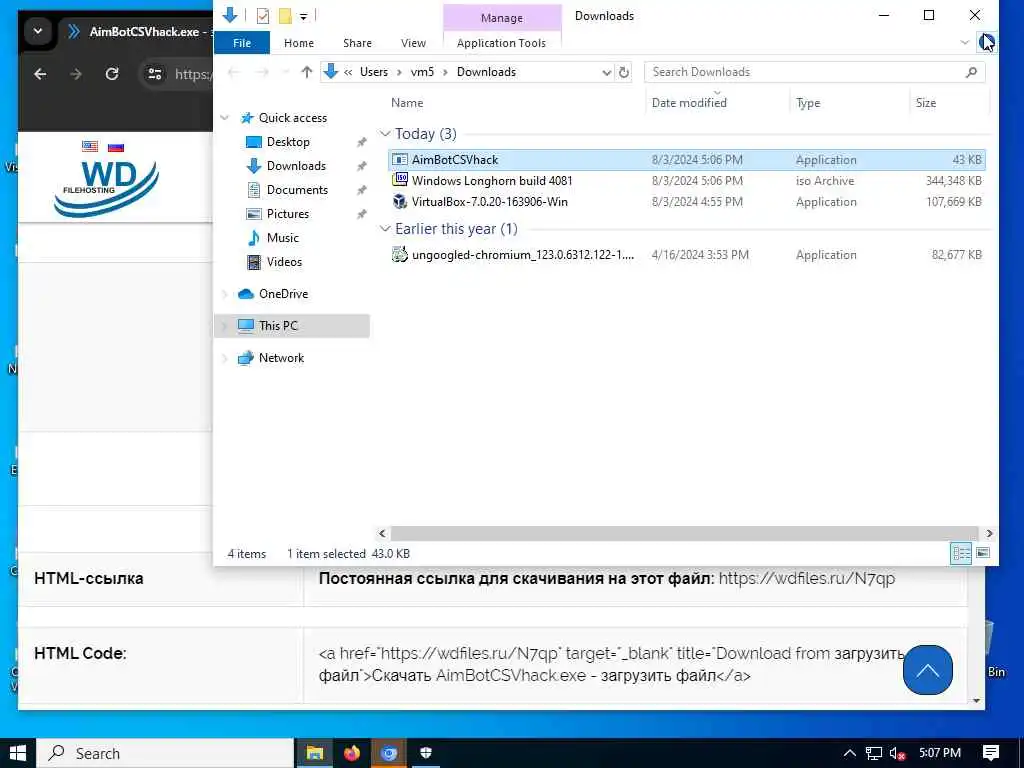Click the browser Back arrow
The width and height of the screenshot is (1024, 768).
[40, 74]
